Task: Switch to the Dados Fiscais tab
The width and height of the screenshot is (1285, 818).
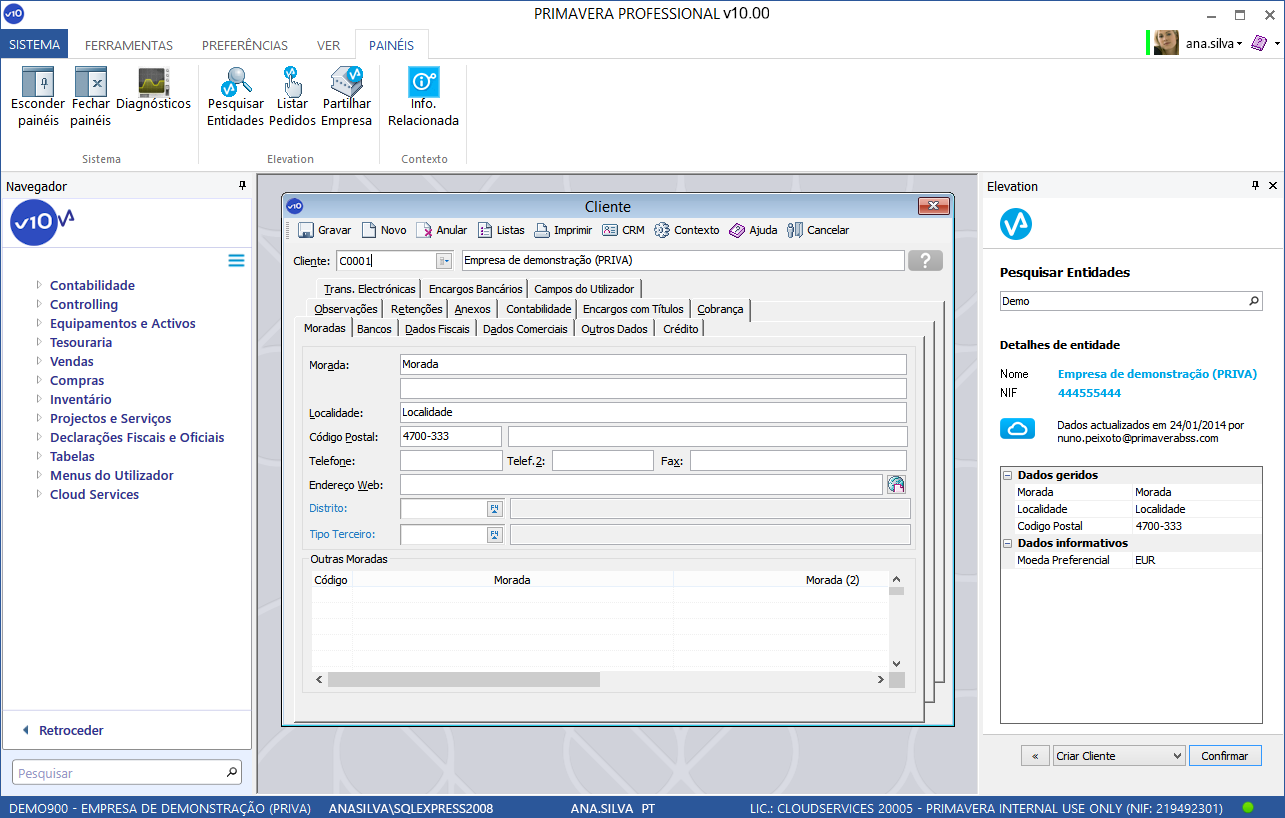Action: [437, 329]
